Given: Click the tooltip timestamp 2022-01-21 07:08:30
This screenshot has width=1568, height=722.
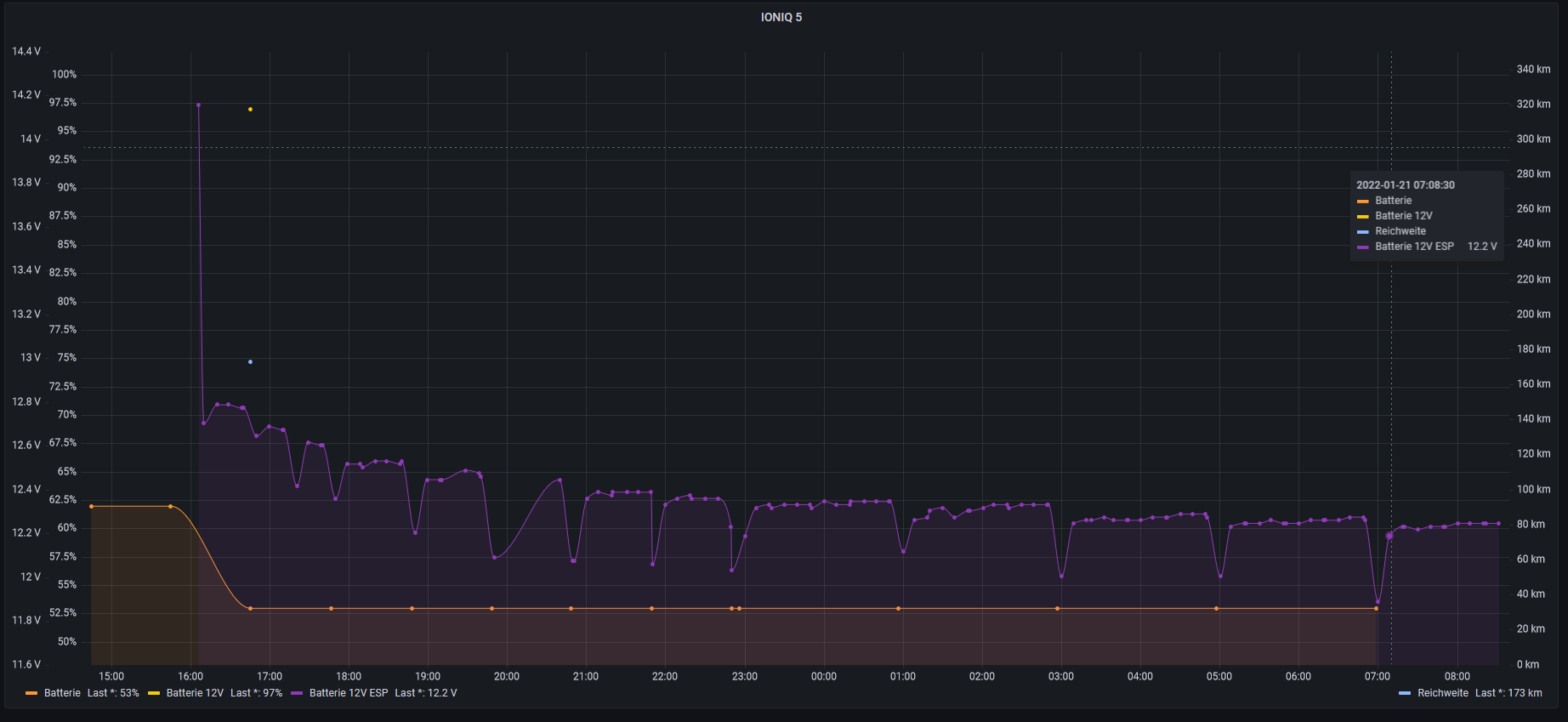Looking at the screenshot, I should click(x=1406, y=185).
